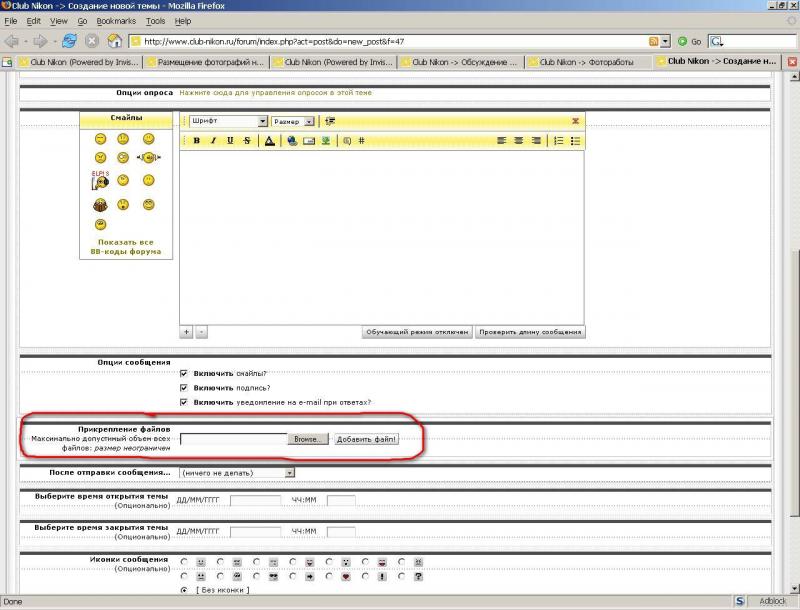Center-align the text in the editor
This screenshot has height=610, width=800.
(x=519, y=141)
